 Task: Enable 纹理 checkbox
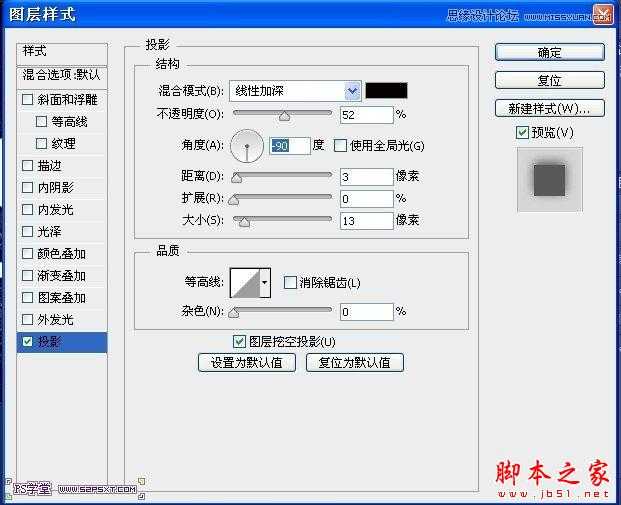41,143
